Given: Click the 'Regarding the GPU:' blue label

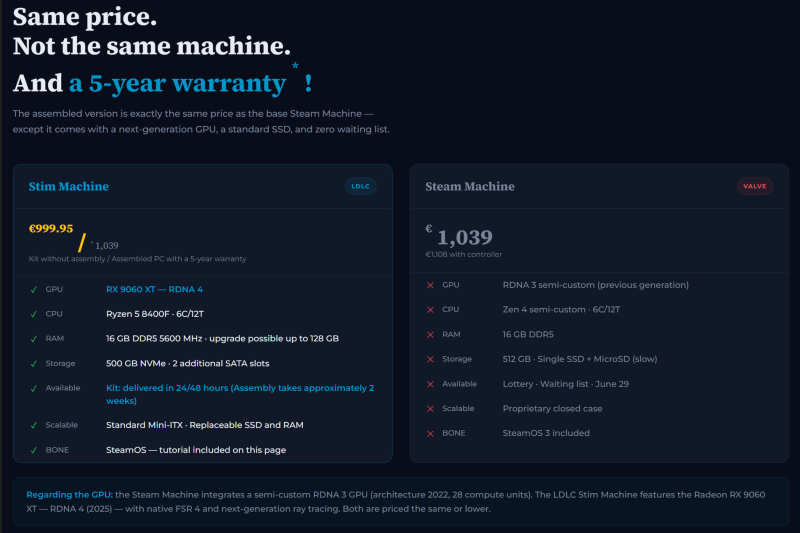Looking at the screenshot, I should click(69, 495).
